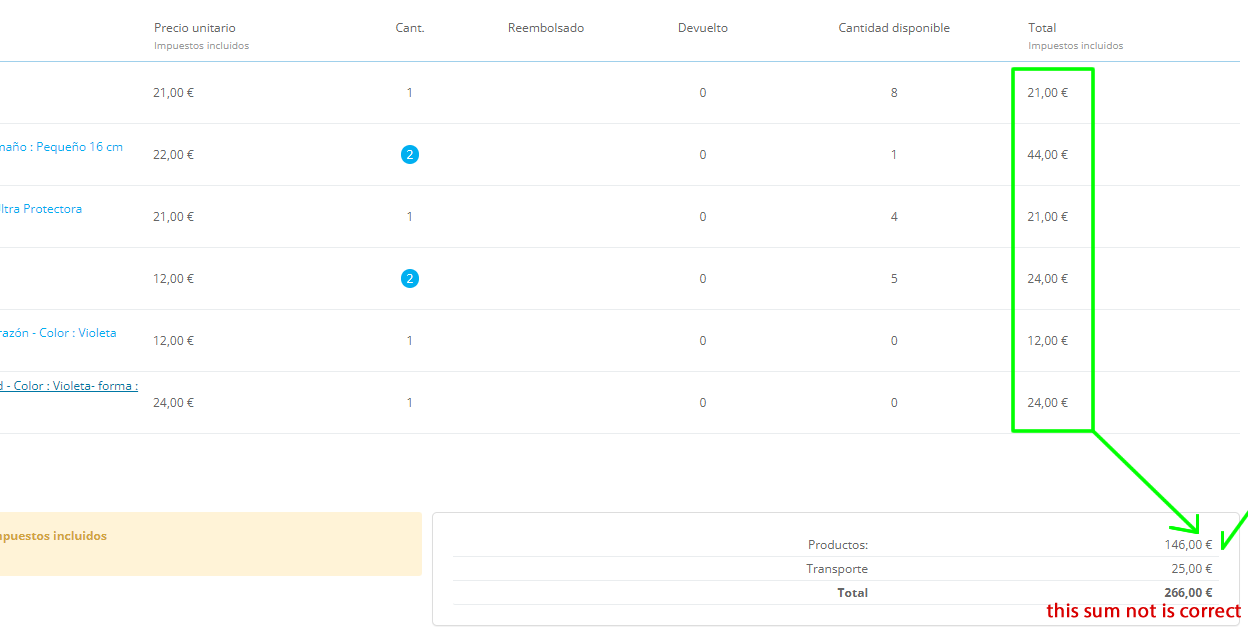Click the 'Cantidad disponible' column header

click(894, 28)
